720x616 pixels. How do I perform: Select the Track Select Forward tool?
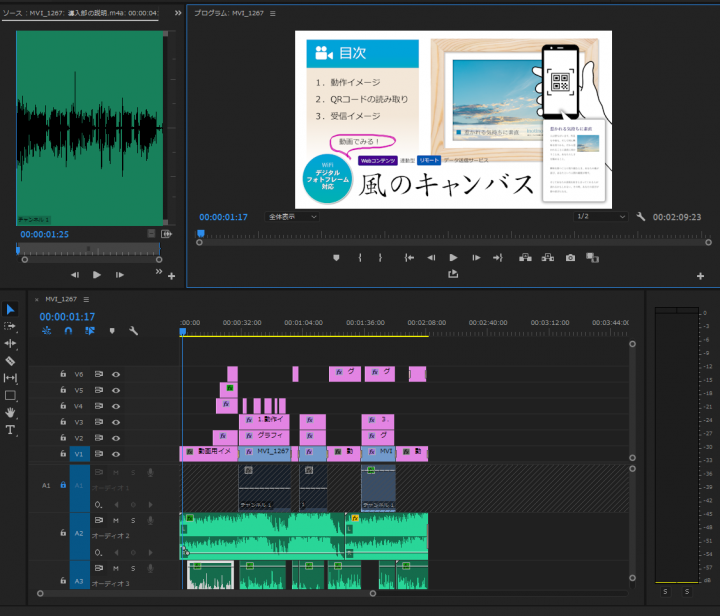(x=10, y=326)
